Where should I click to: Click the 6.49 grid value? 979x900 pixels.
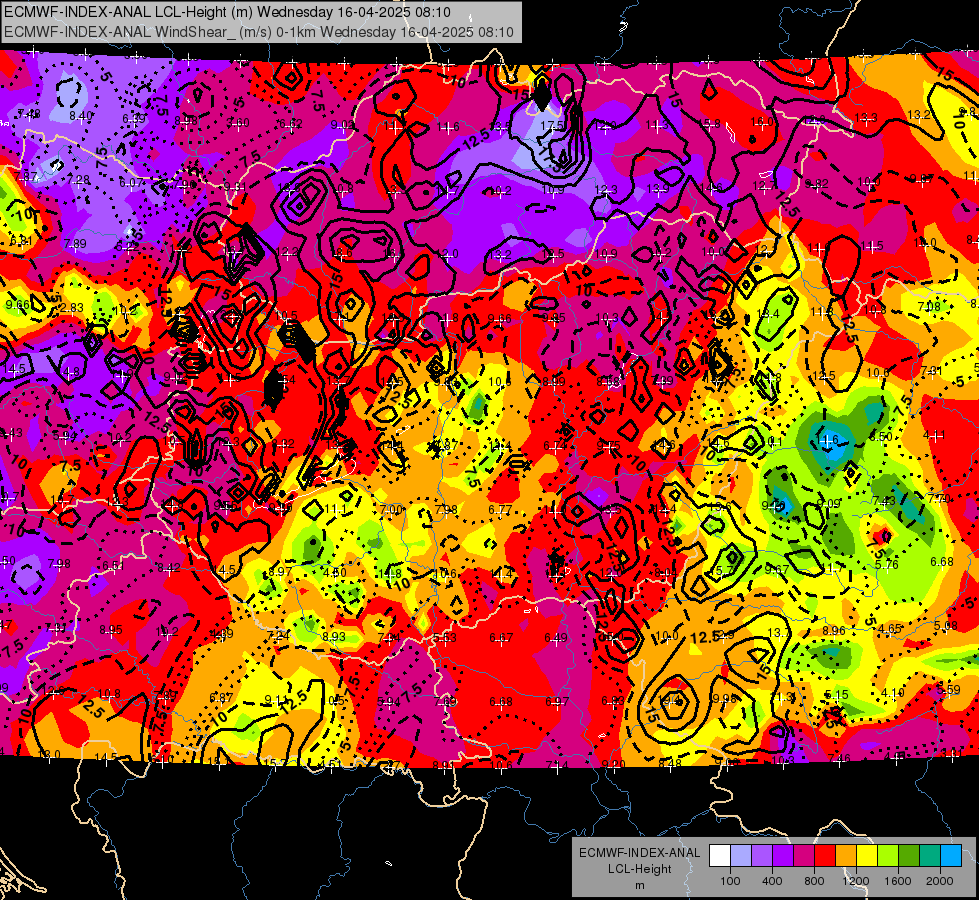[556, 638]
